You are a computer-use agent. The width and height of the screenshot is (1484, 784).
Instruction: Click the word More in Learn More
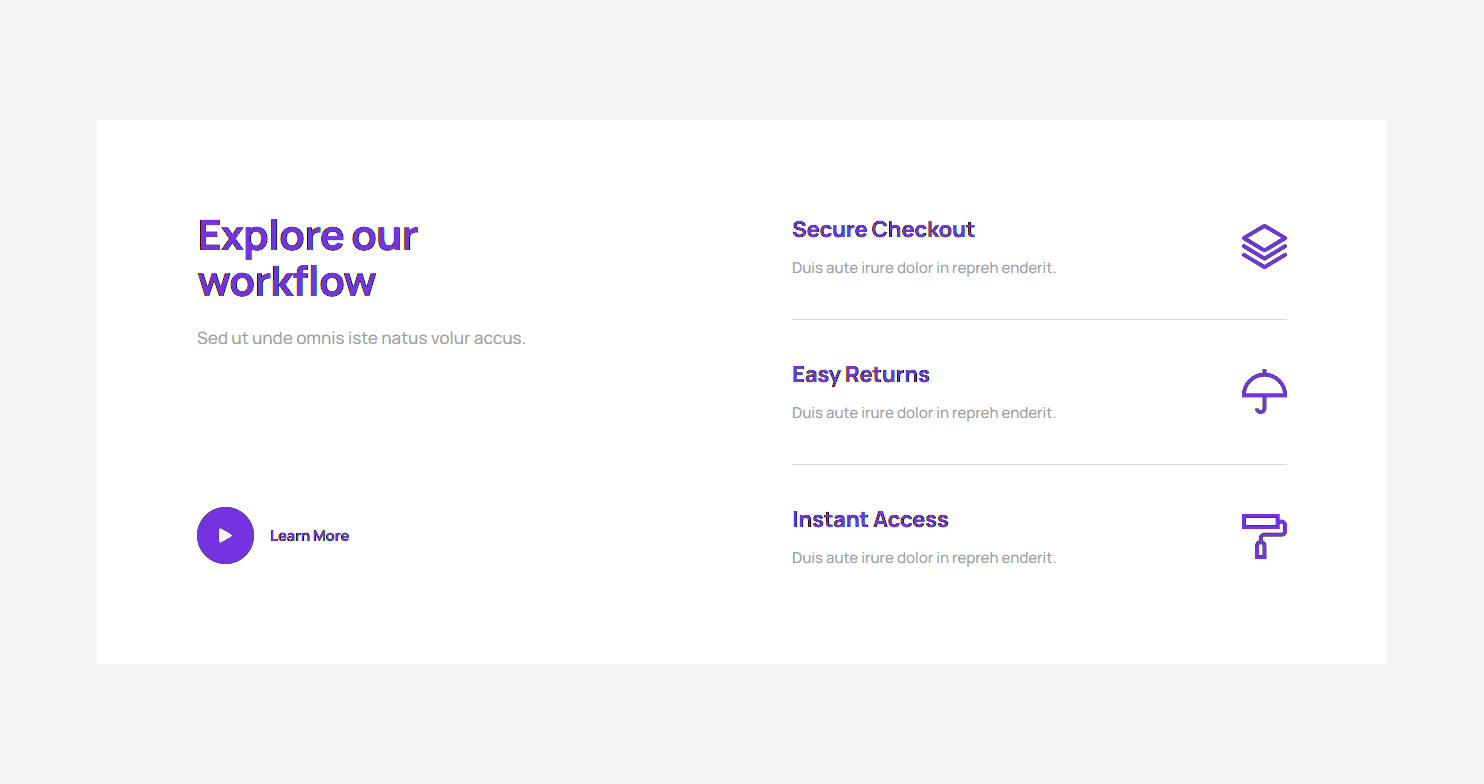tap(331, 536)
